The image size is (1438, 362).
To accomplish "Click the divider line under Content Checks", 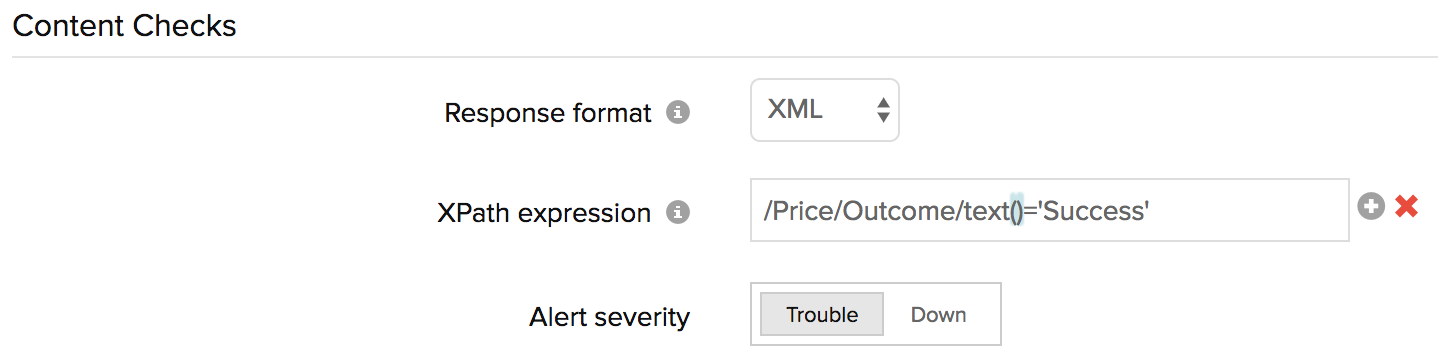I will 724,57.
